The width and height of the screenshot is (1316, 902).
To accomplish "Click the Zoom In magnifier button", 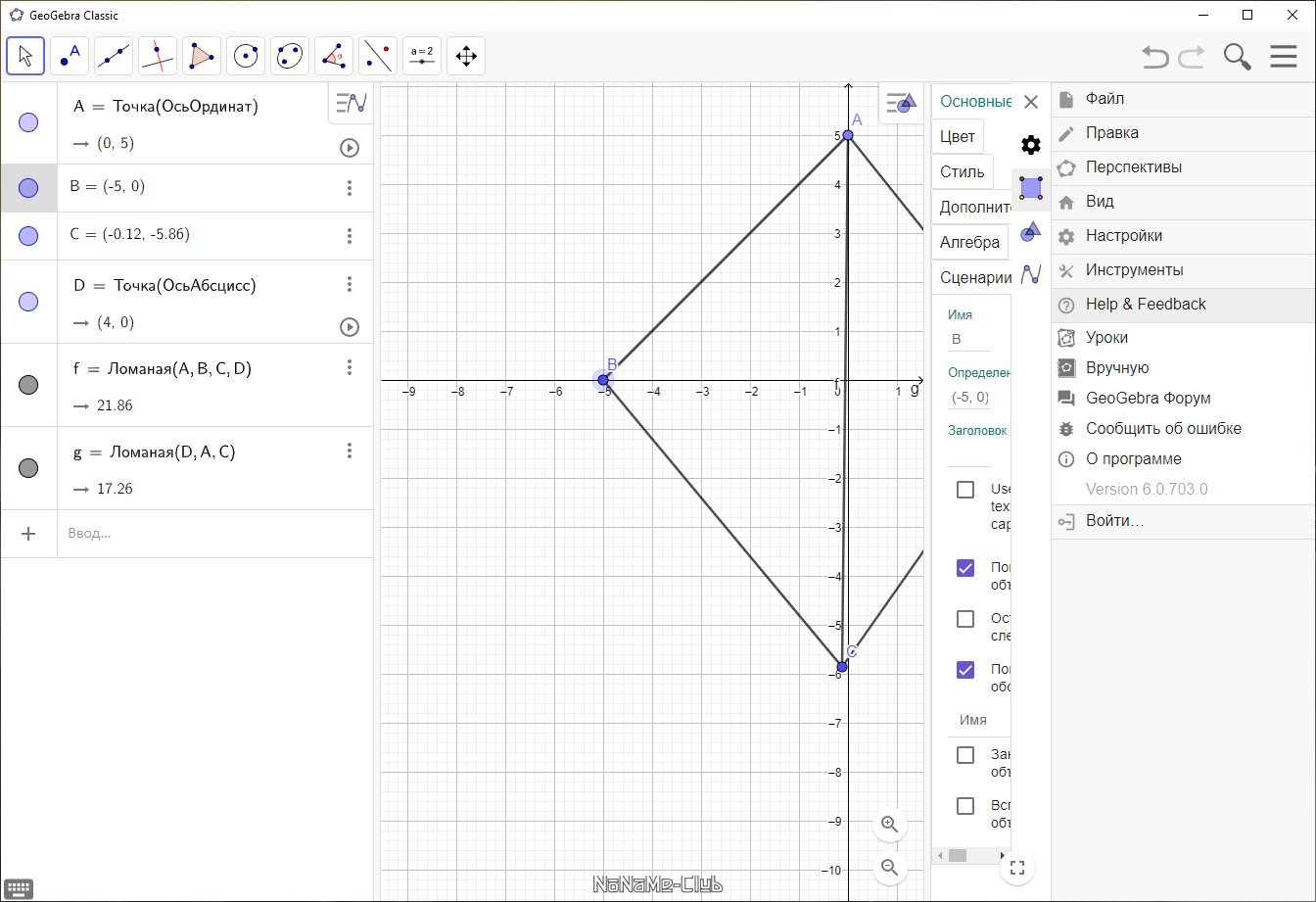I will tap(889, 824).
